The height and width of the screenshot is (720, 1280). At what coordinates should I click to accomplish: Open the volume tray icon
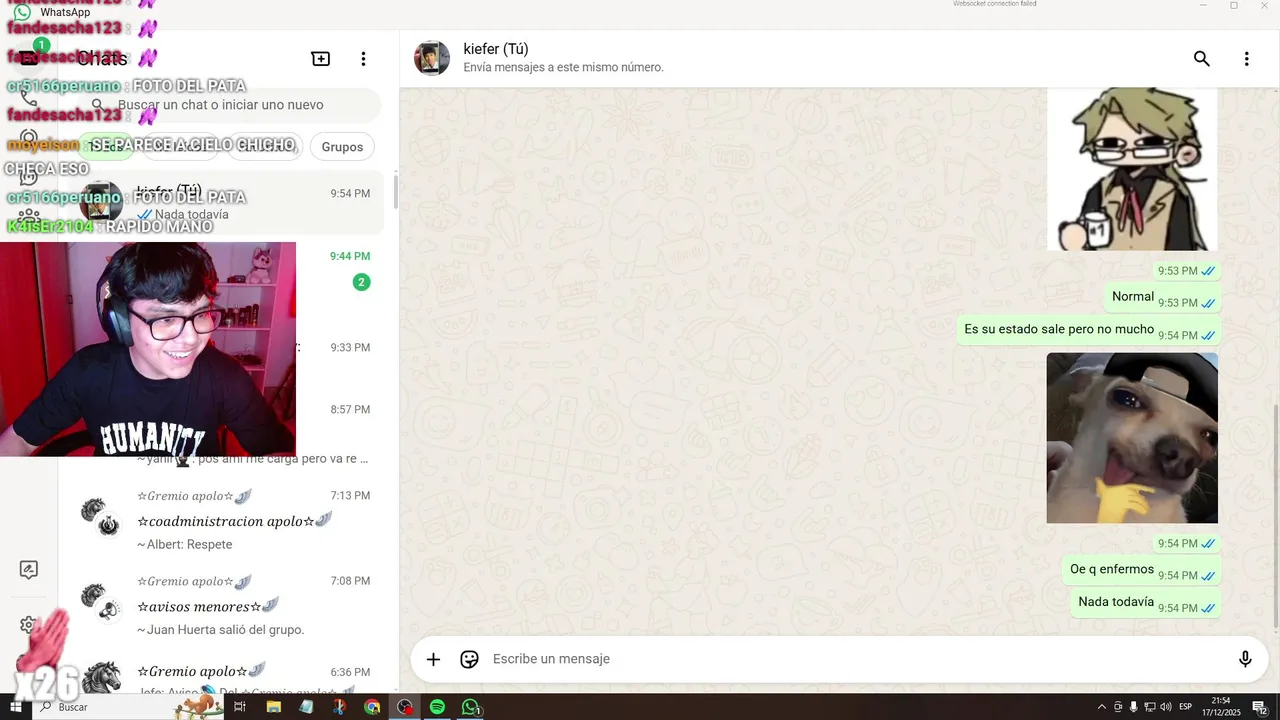coord(1166,707)
